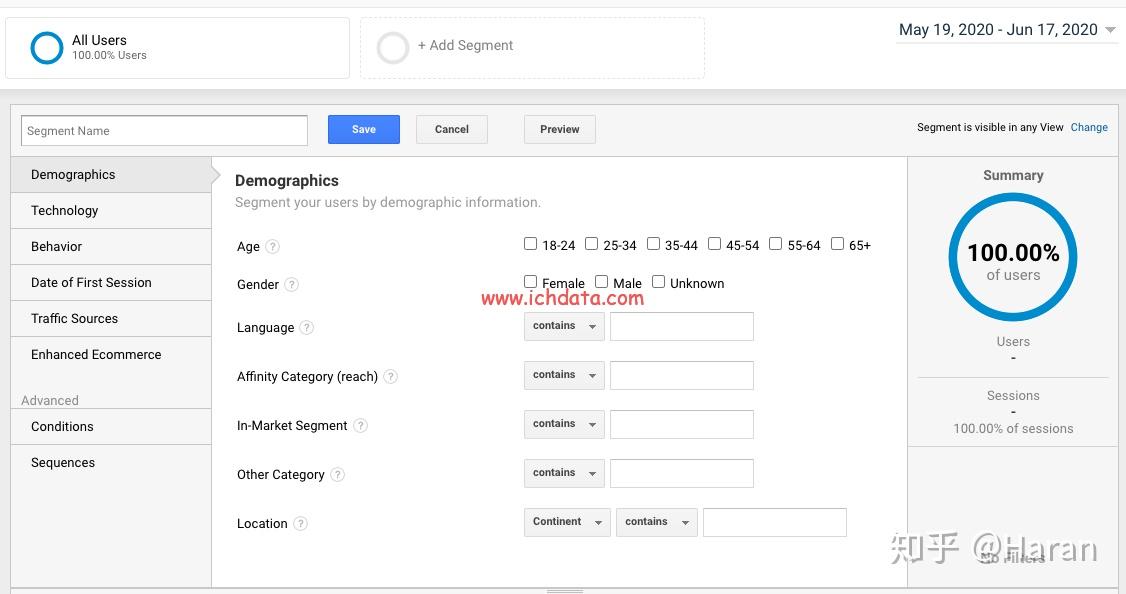
Task: Check the 18-24 age checkbox
Action: [x=531, y=244]
